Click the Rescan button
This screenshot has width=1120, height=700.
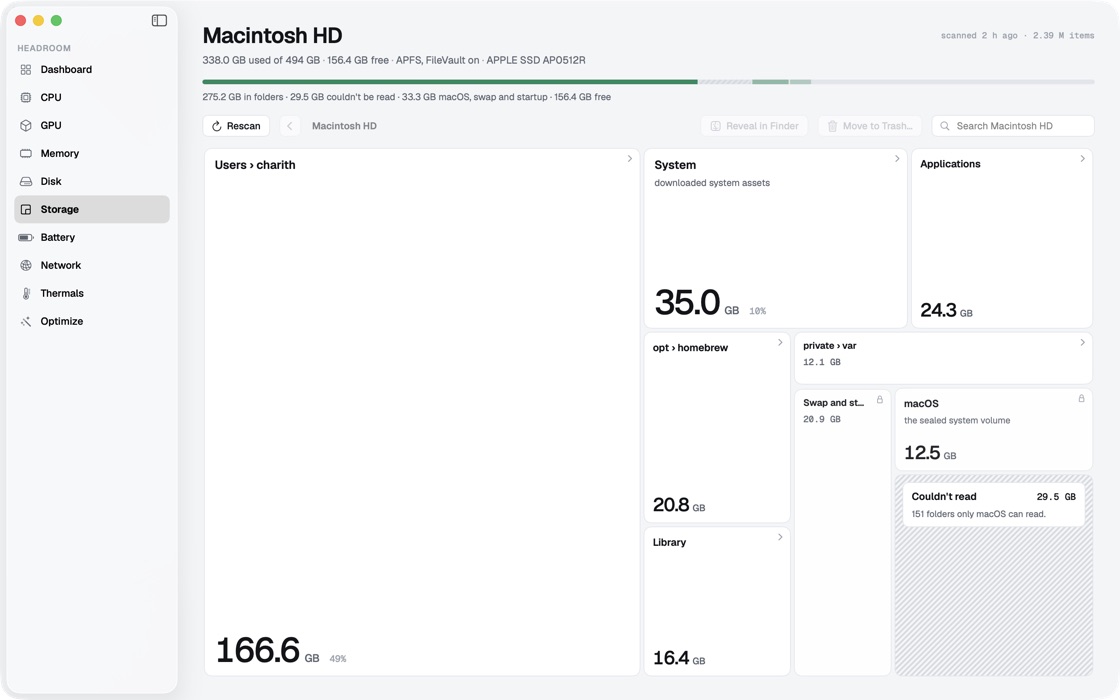click(x=236, y=126)
